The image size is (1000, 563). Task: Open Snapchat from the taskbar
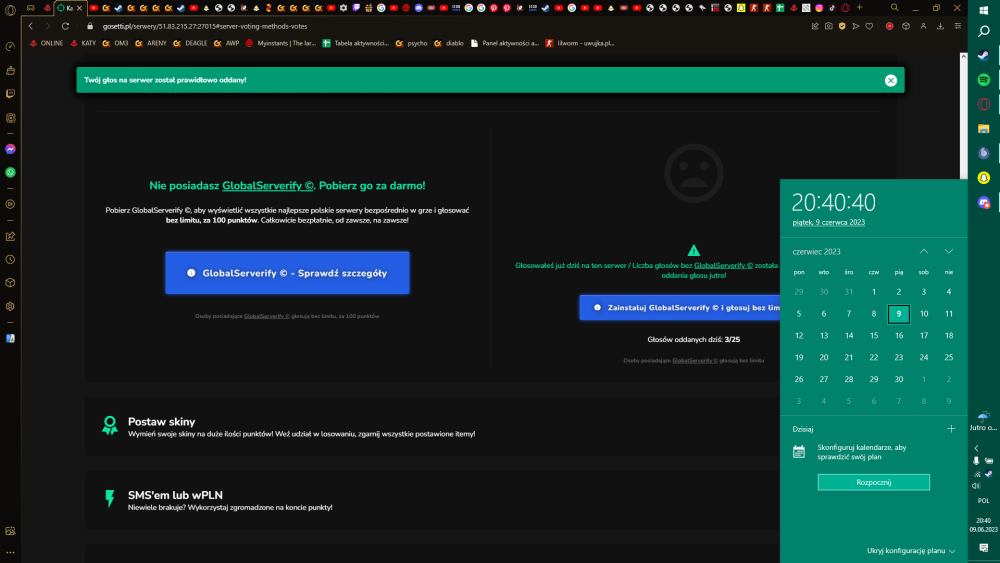983,178
